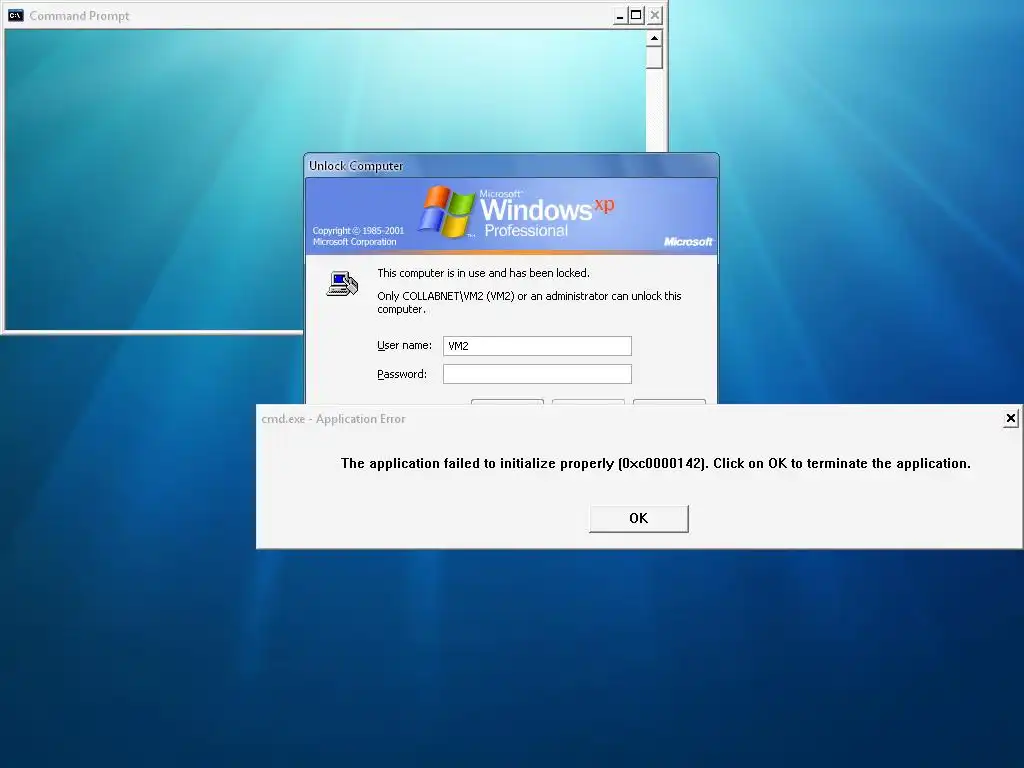Click the 'Professional' text in the banner
Viewport: 1024px width, 768px height.
[x=526, y=231]
